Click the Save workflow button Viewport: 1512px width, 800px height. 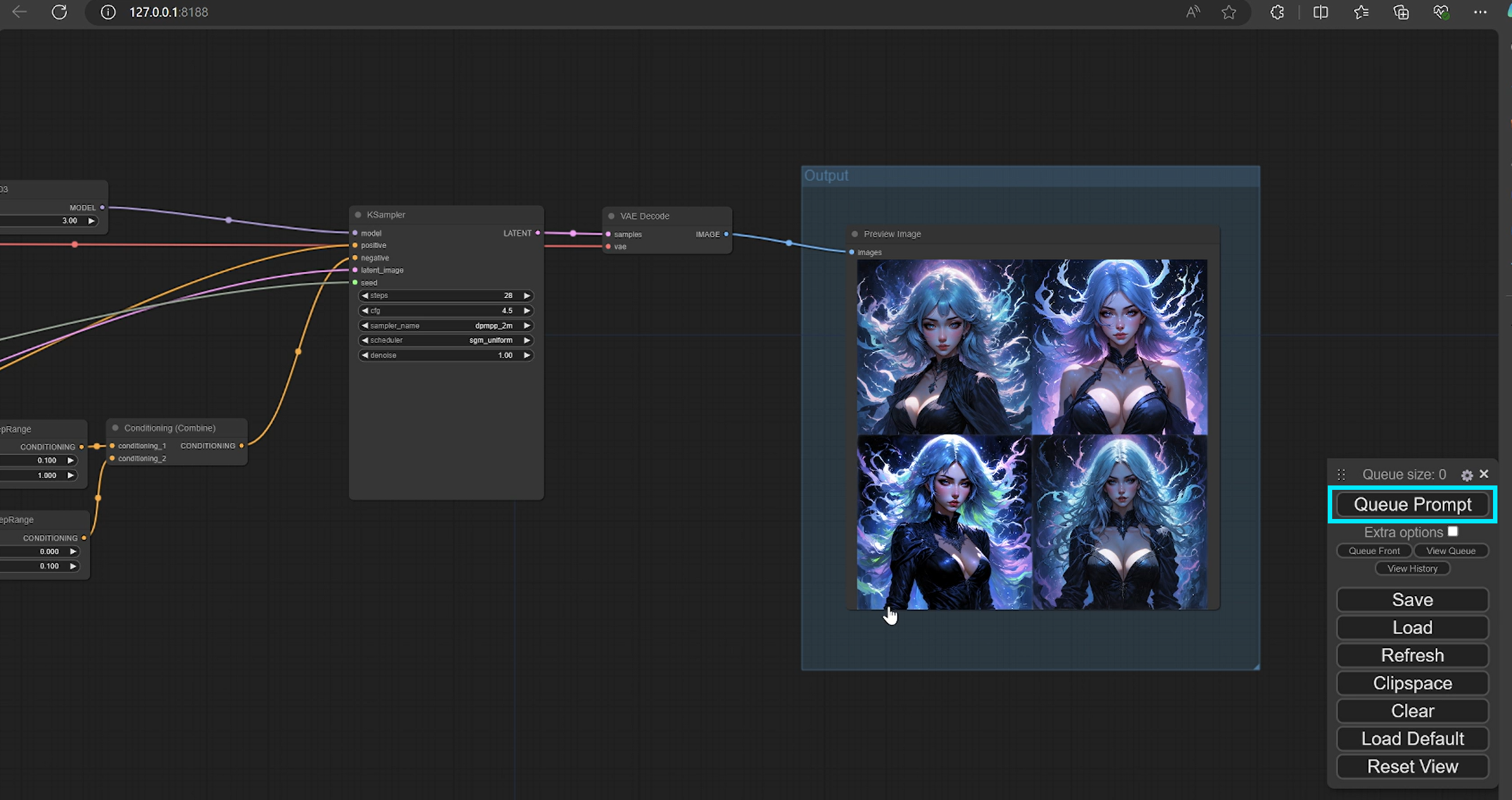point(1411,600)
